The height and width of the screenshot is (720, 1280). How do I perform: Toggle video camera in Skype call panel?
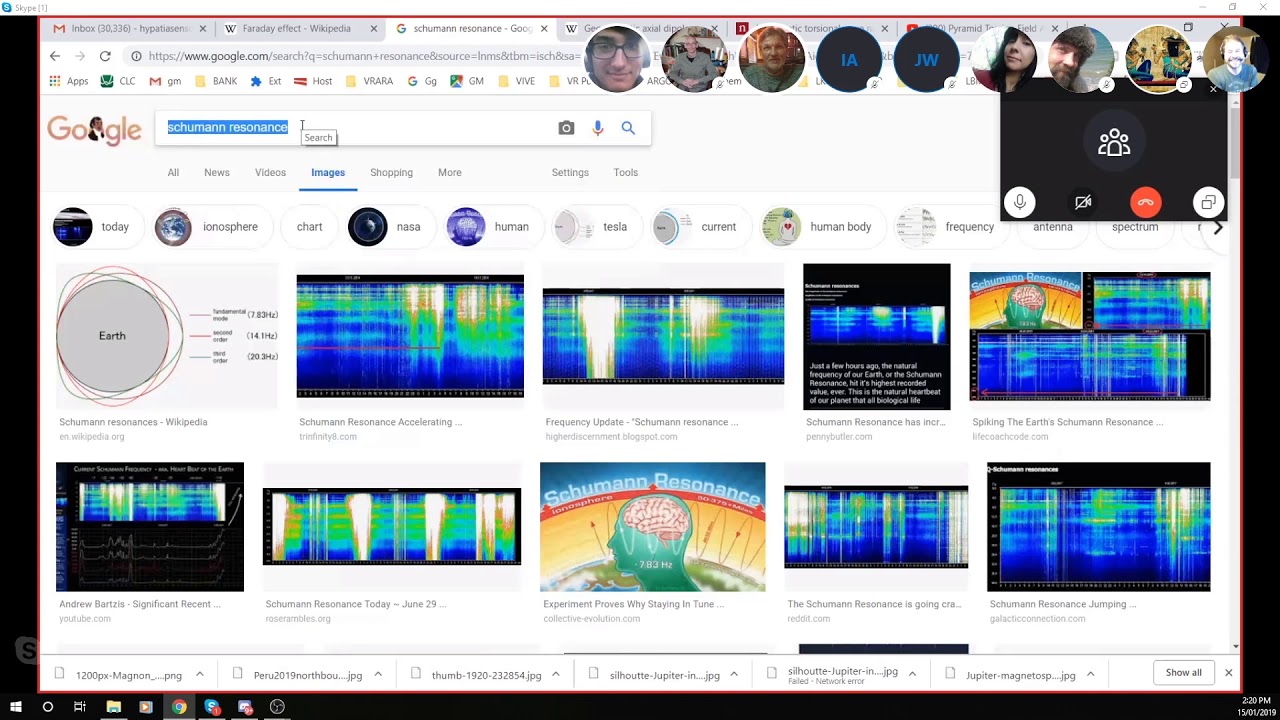1083,203
